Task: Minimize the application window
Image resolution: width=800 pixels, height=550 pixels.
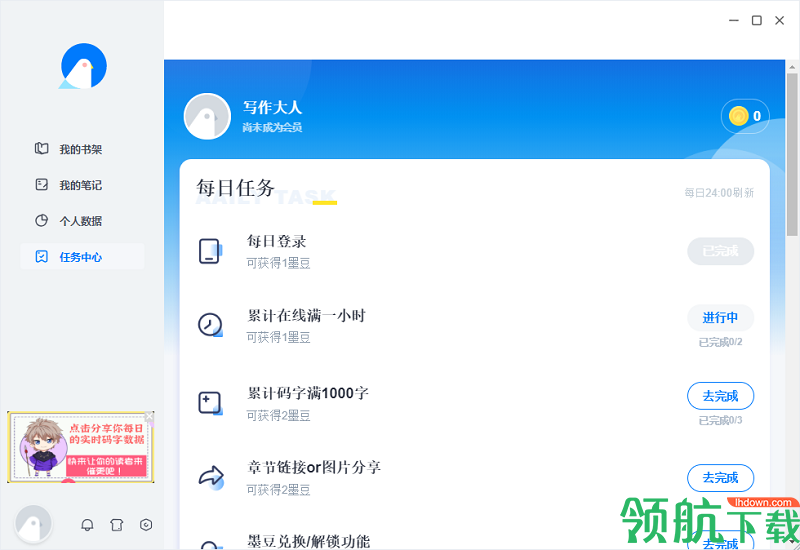Action: click(734, 20)
